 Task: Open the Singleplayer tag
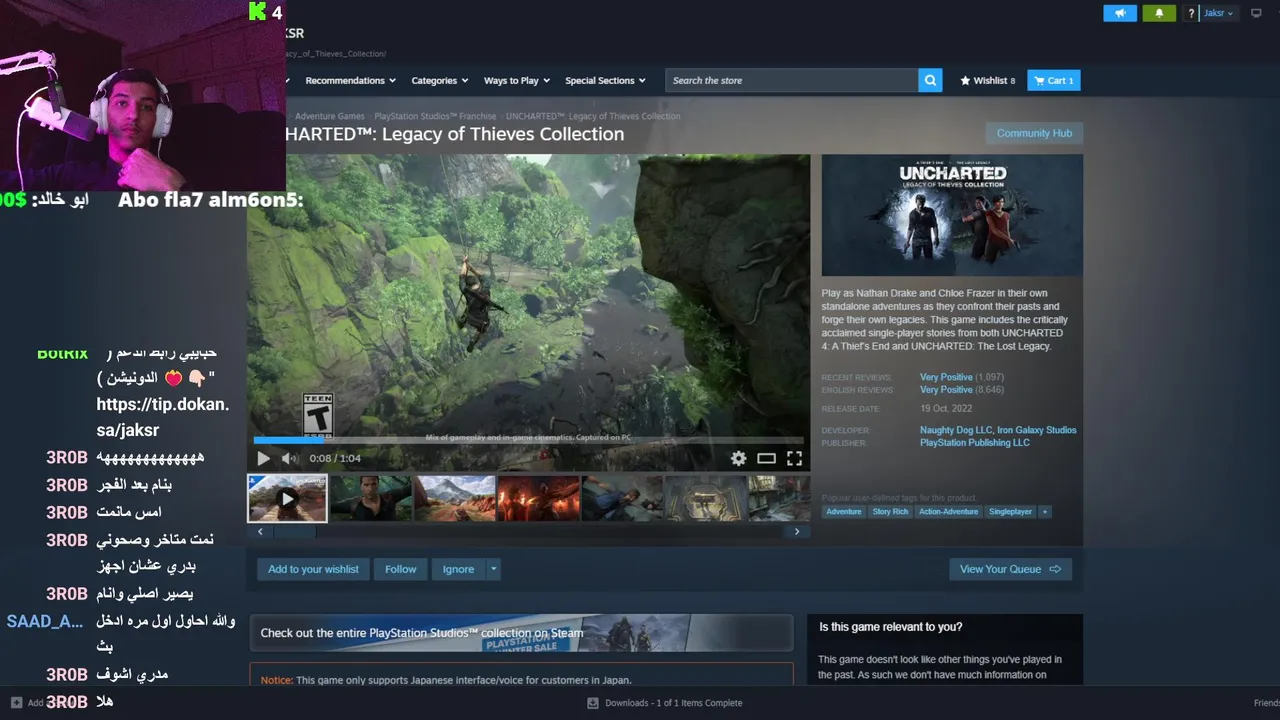click(x=1010, y=511)
